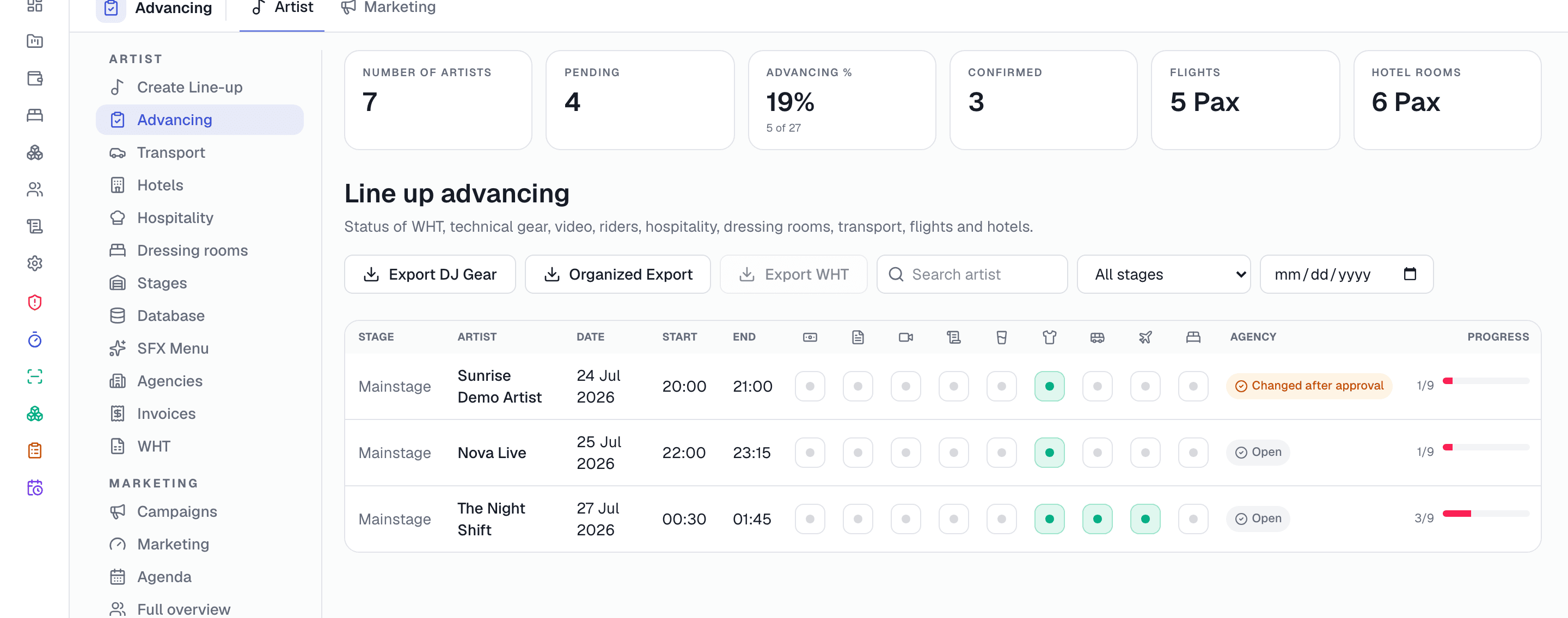Open the calendar picker icon in date field
Screen dimensions: 1568x618
[x=1410, y=274]
